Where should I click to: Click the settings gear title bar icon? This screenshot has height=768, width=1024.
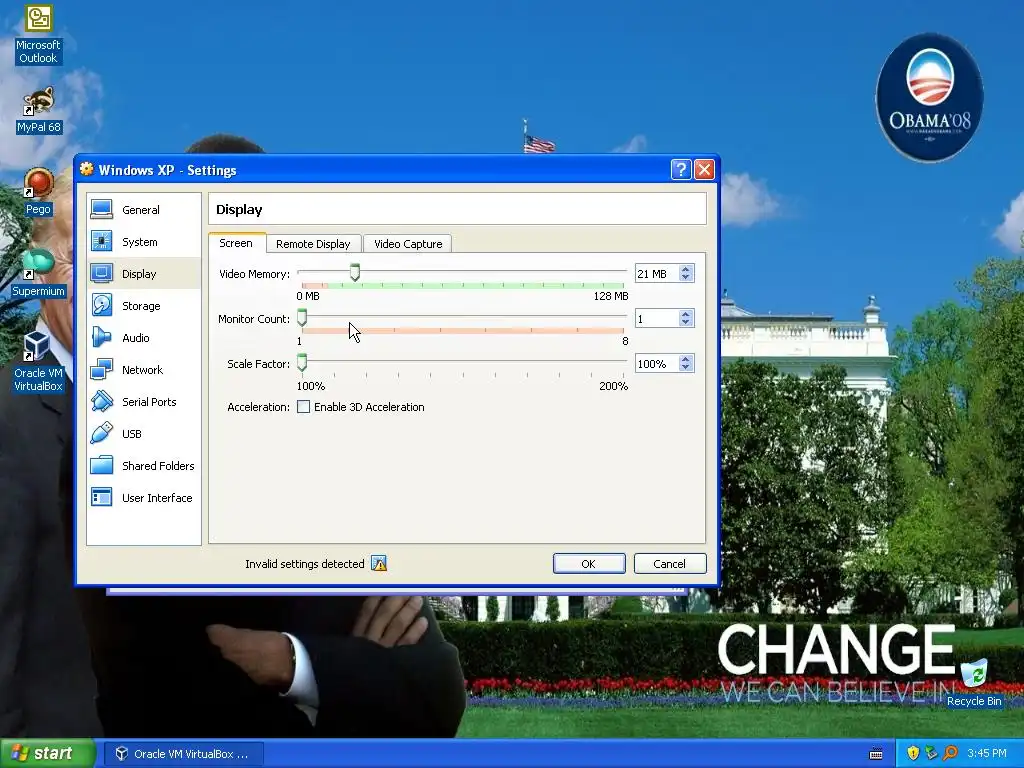click(x=87, y=169)
